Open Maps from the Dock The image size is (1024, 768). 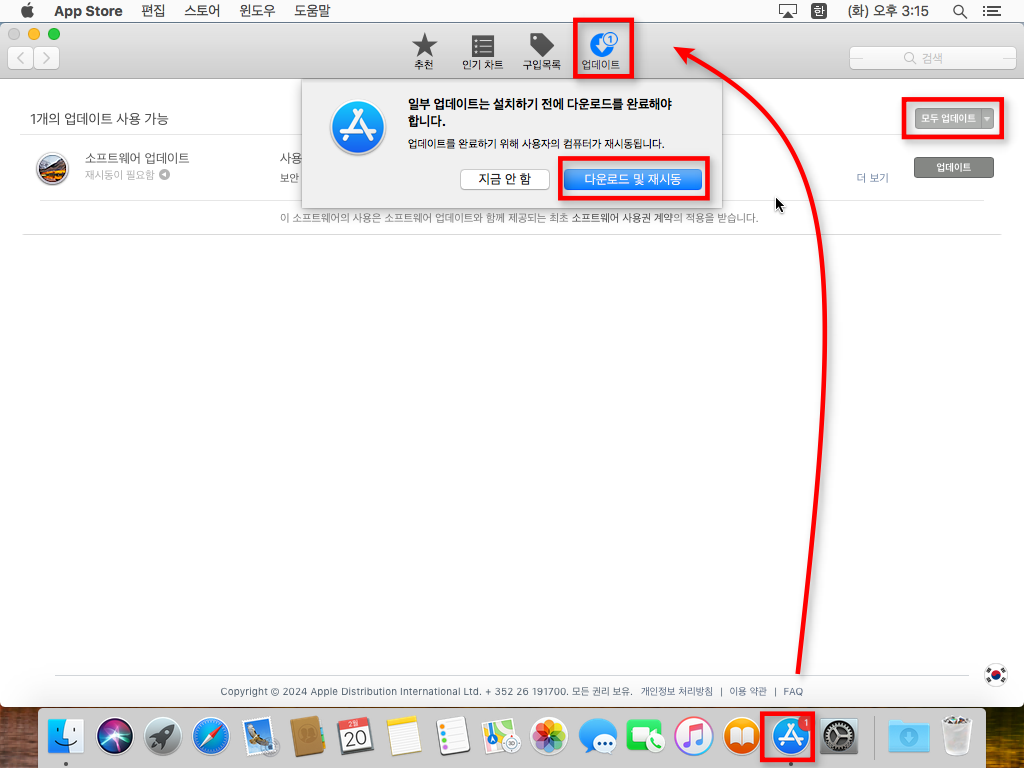pyautogui.click(x=500, y=736)
